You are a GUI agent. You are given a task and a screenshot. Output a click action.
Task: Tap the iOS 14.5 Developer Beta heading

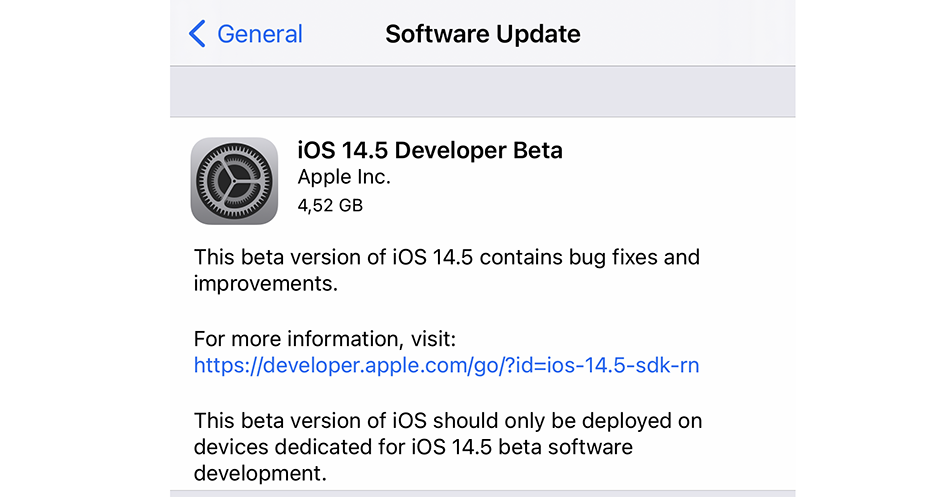click(430, 150)
